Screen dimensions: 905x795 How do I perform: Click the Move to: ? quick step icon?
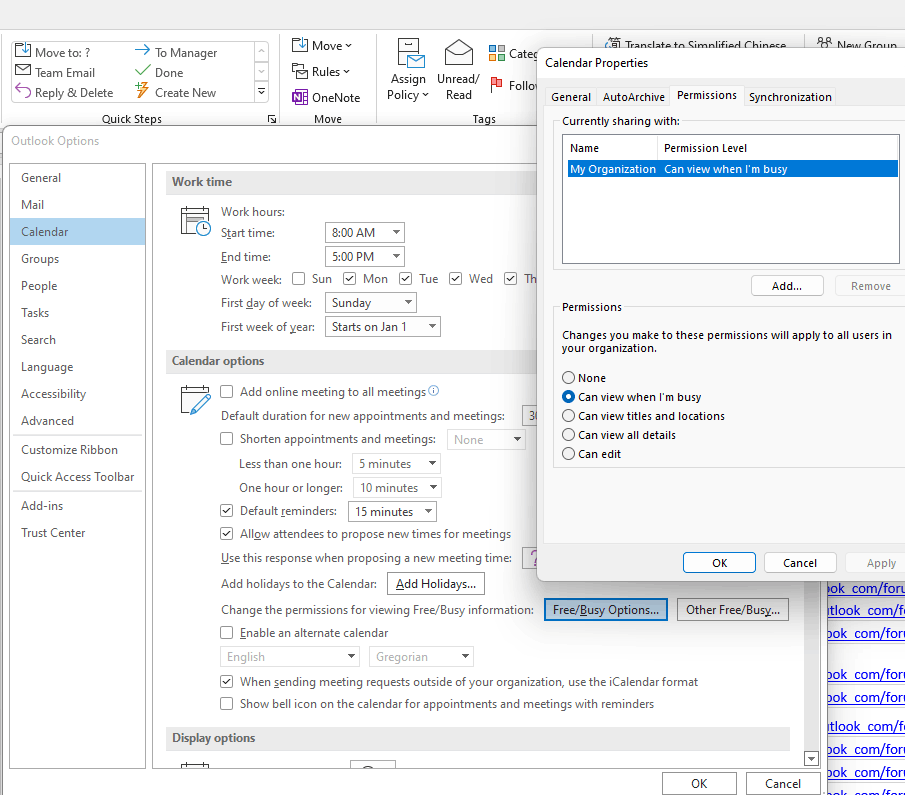tap(23, 50)
